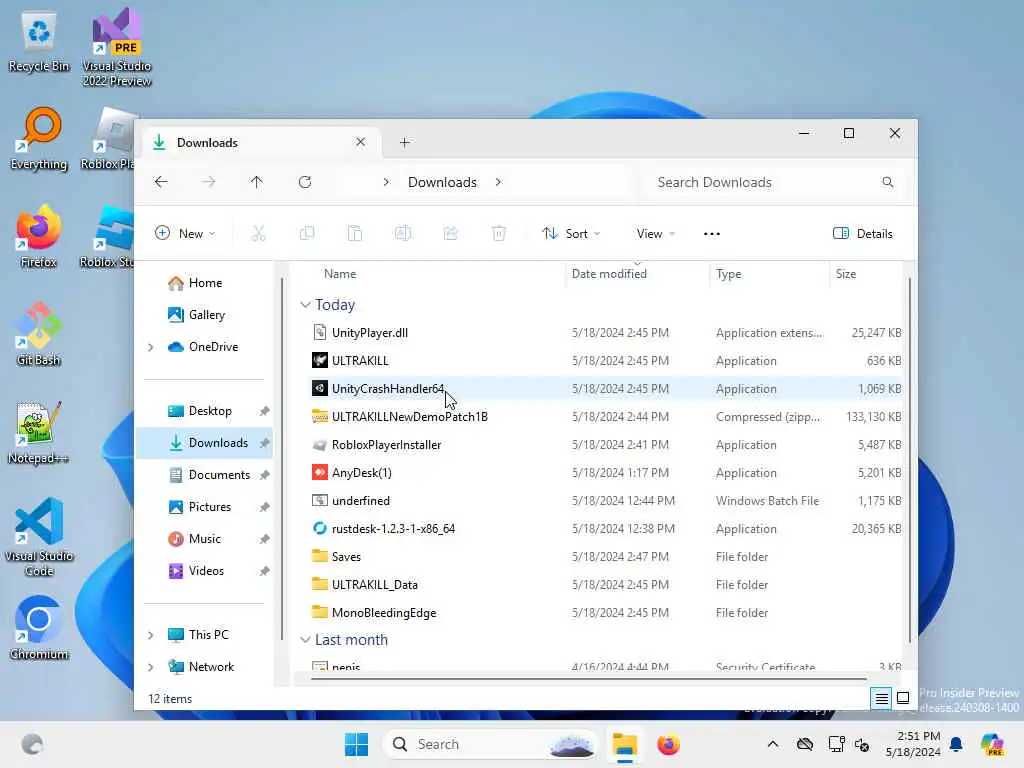Click the Downloads breadcrumb in address bar
Viewport: 1024px width, 768px height.
click(442, 182)
